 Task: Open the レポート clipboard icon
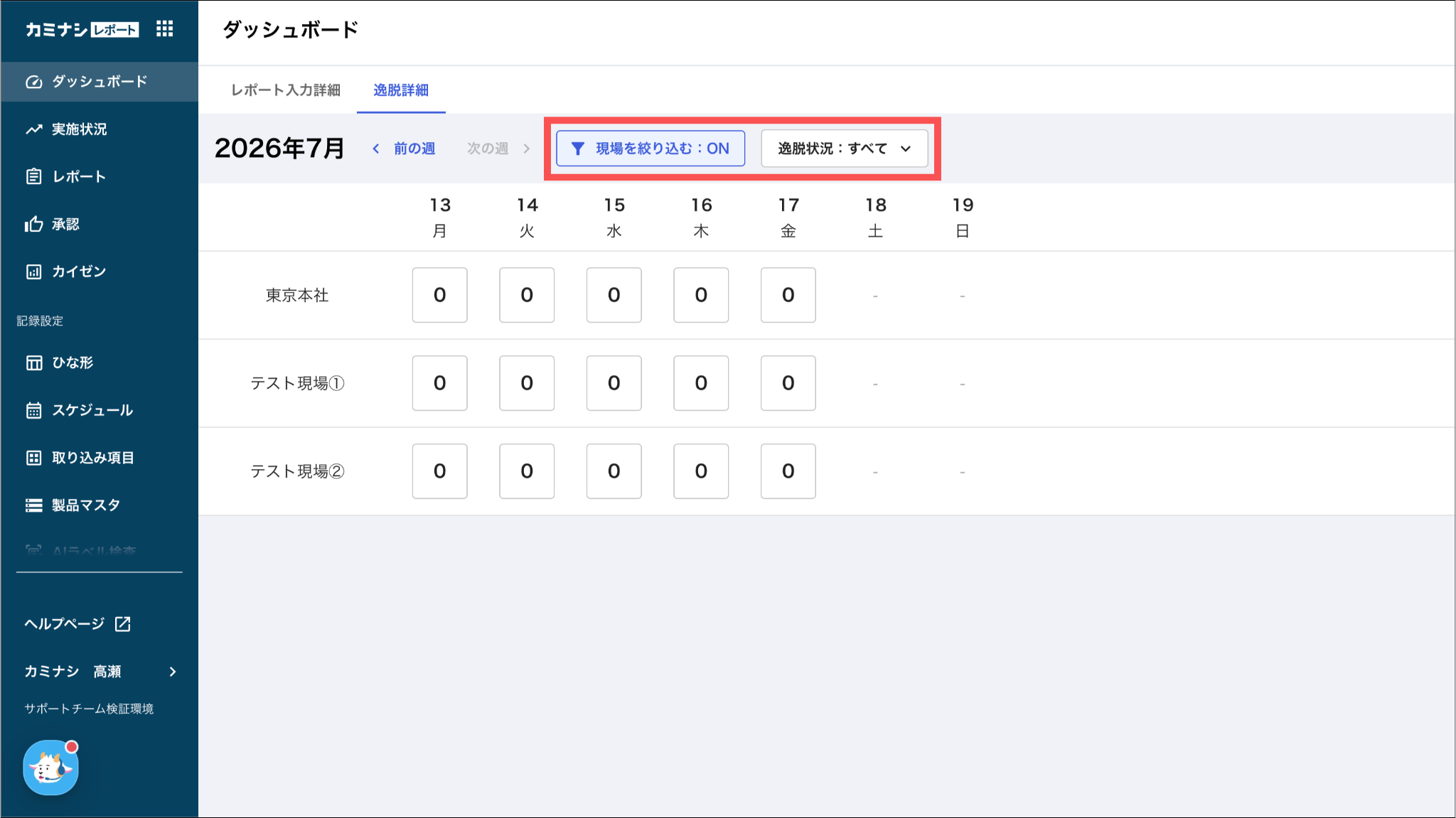point(33,176)
